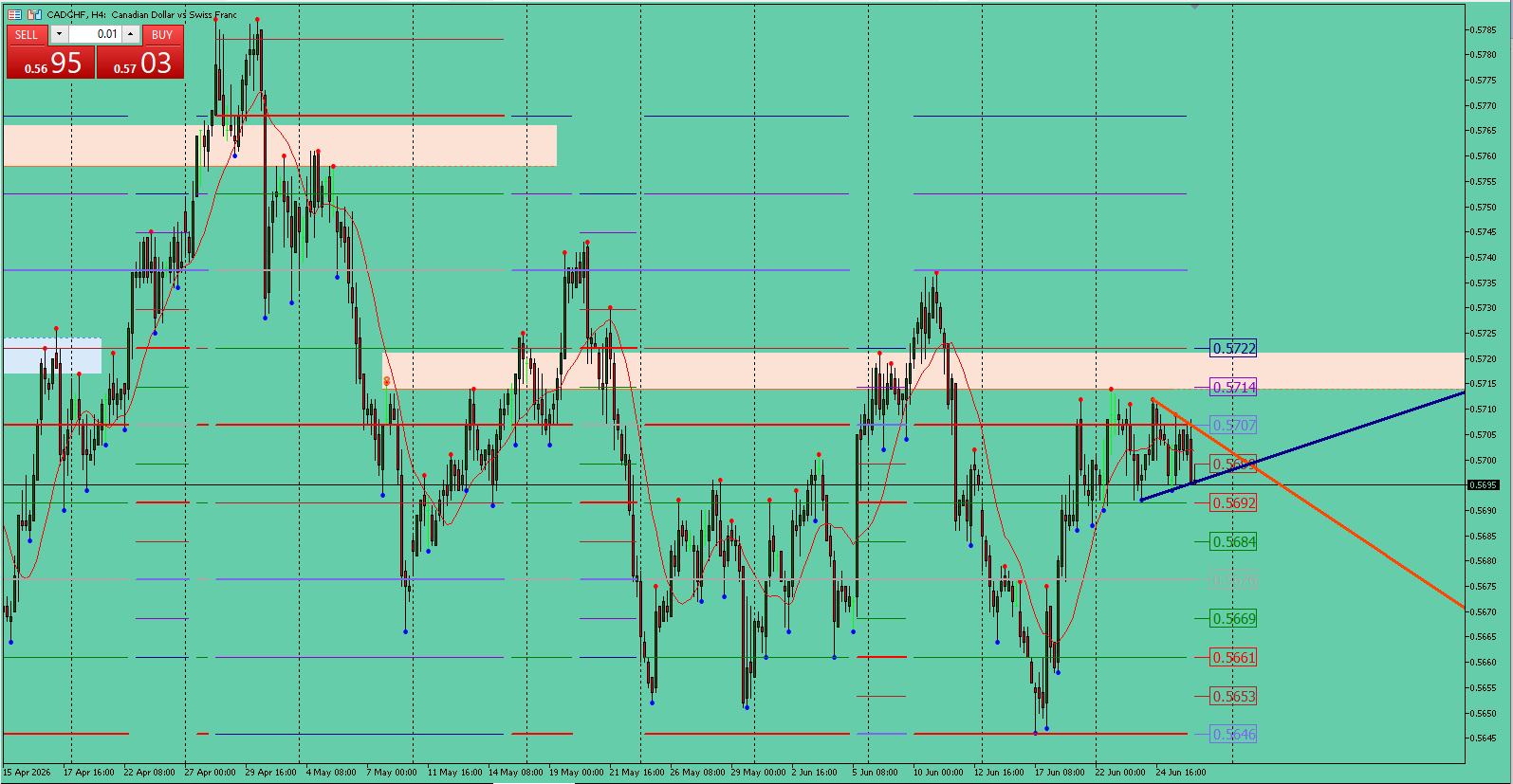Click the 0.5707 price level label
Image resolution: width=1513 pixels, height=784 pixels.
coord(1233,426)
